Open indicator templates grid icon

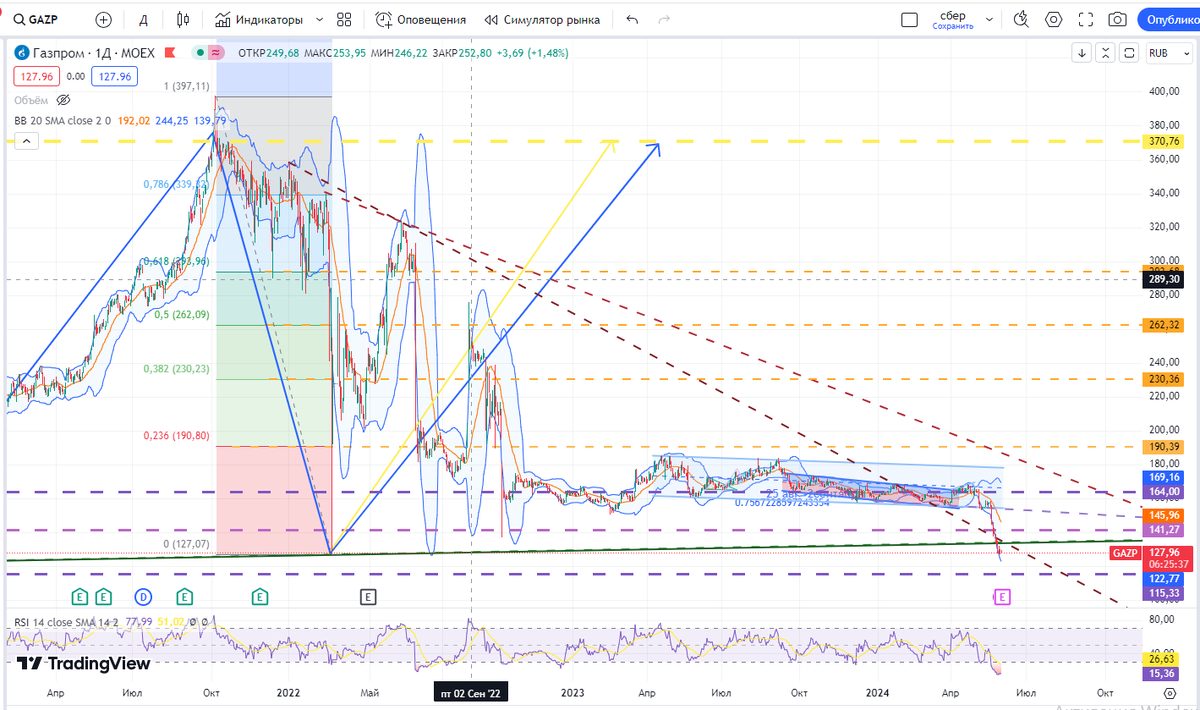[345, 19]
